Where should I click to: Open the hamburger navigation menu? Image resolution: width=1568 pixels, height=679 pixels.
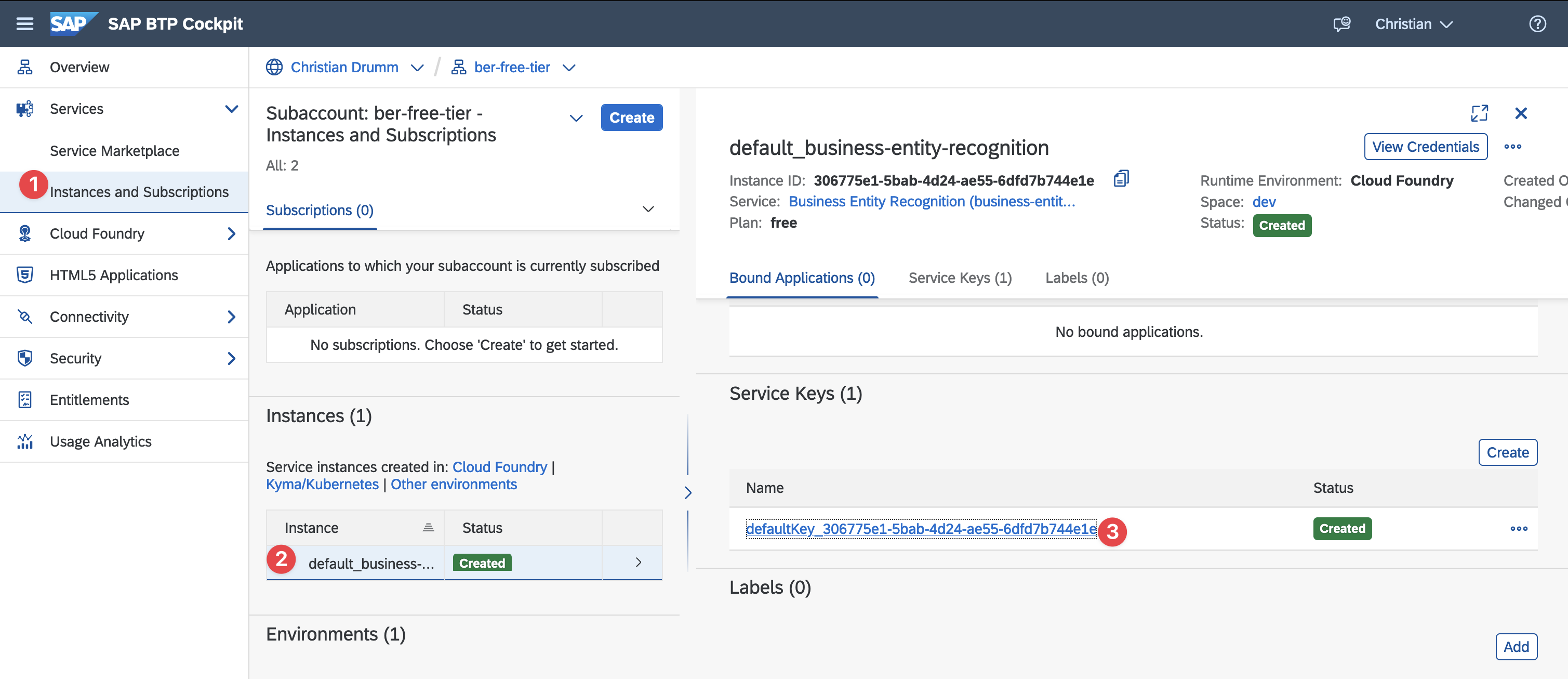click(25, 24)
